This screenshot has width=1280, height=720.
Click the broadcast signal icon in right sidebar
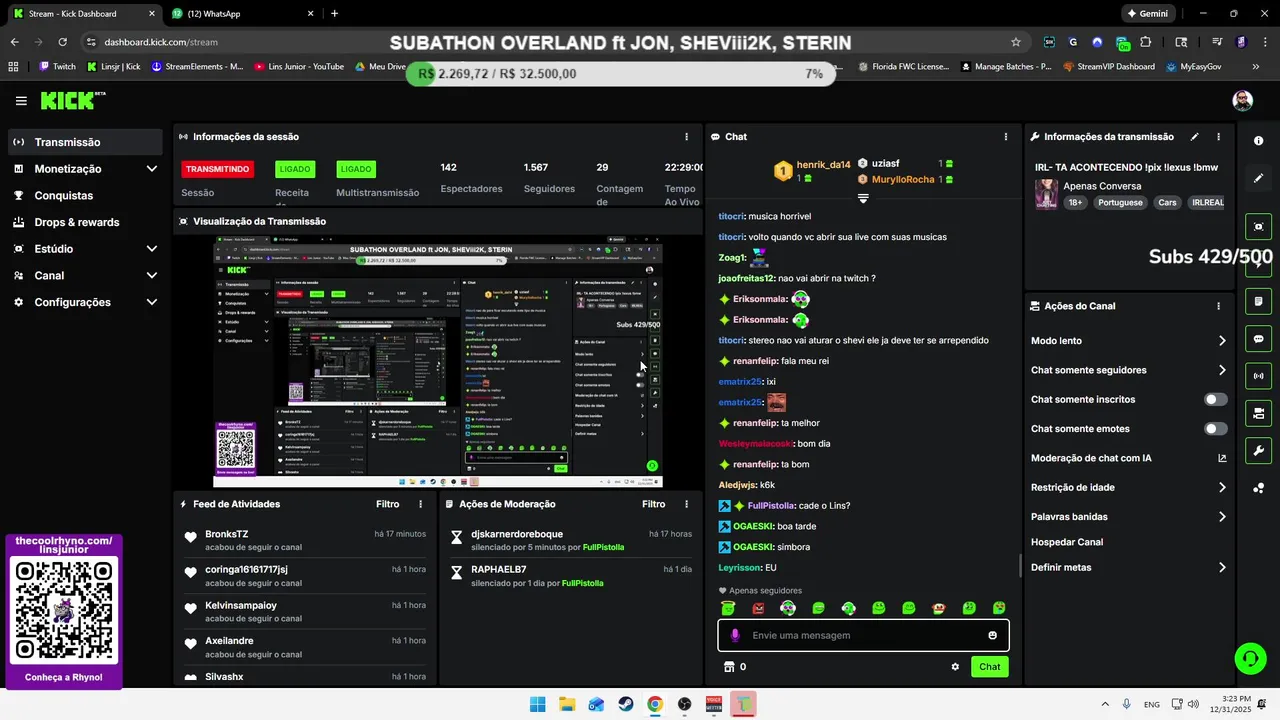point(1258,376)
